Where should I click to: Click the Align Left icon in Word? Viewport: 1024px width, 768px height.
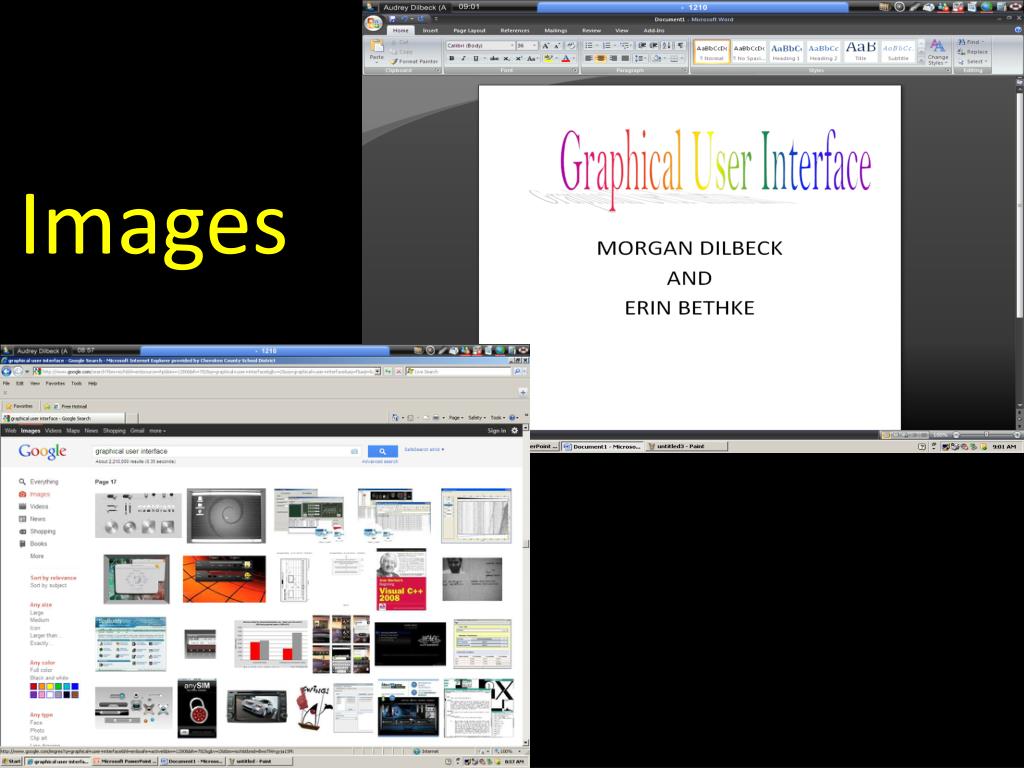click(588, 59)
